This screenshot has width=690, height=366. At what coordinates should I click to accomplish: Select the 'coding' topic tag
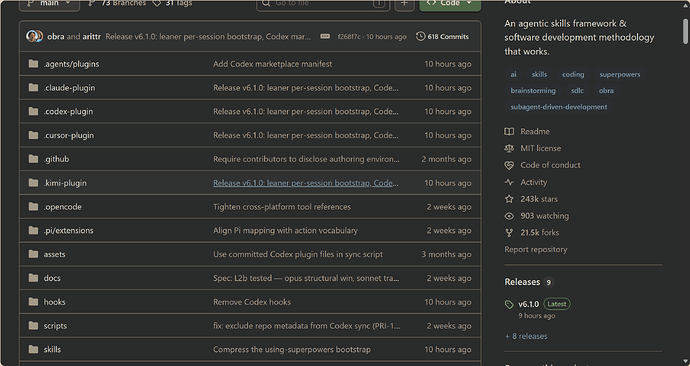click(573, 74)
